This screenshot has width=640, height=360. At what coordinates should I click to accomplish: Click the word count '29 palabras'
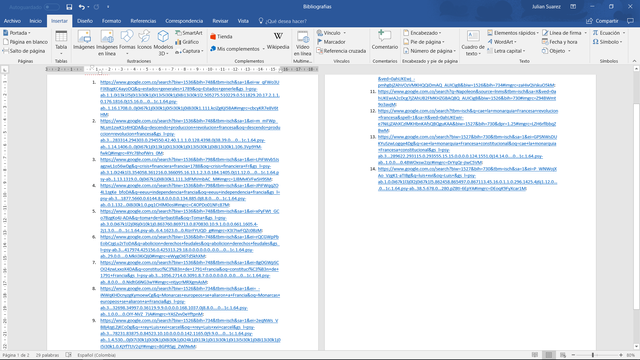(x=47, y=355)
